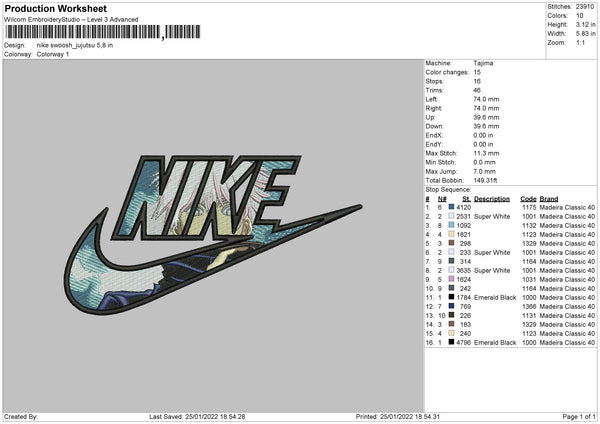Select the pink swatch beside stitch count 1624
The height and width of the screenshot is (424, 600).
tap(452, 279)
